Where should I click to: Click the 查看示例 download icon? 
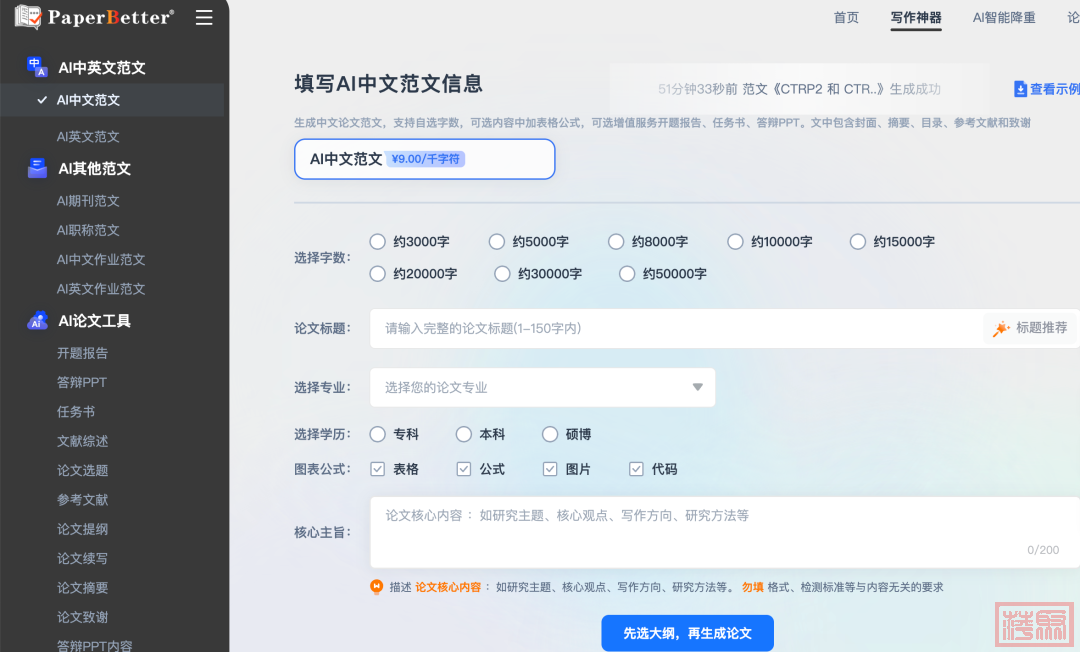pyautogui.click(x=1020, y=89)
